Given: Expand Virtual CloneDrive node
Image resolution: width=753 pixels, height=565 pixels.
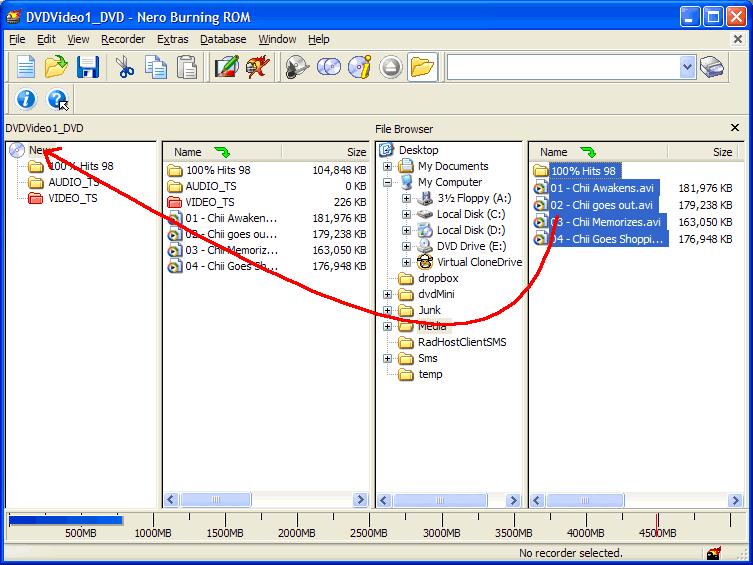Looking at the screenshot, I should 406,263.
